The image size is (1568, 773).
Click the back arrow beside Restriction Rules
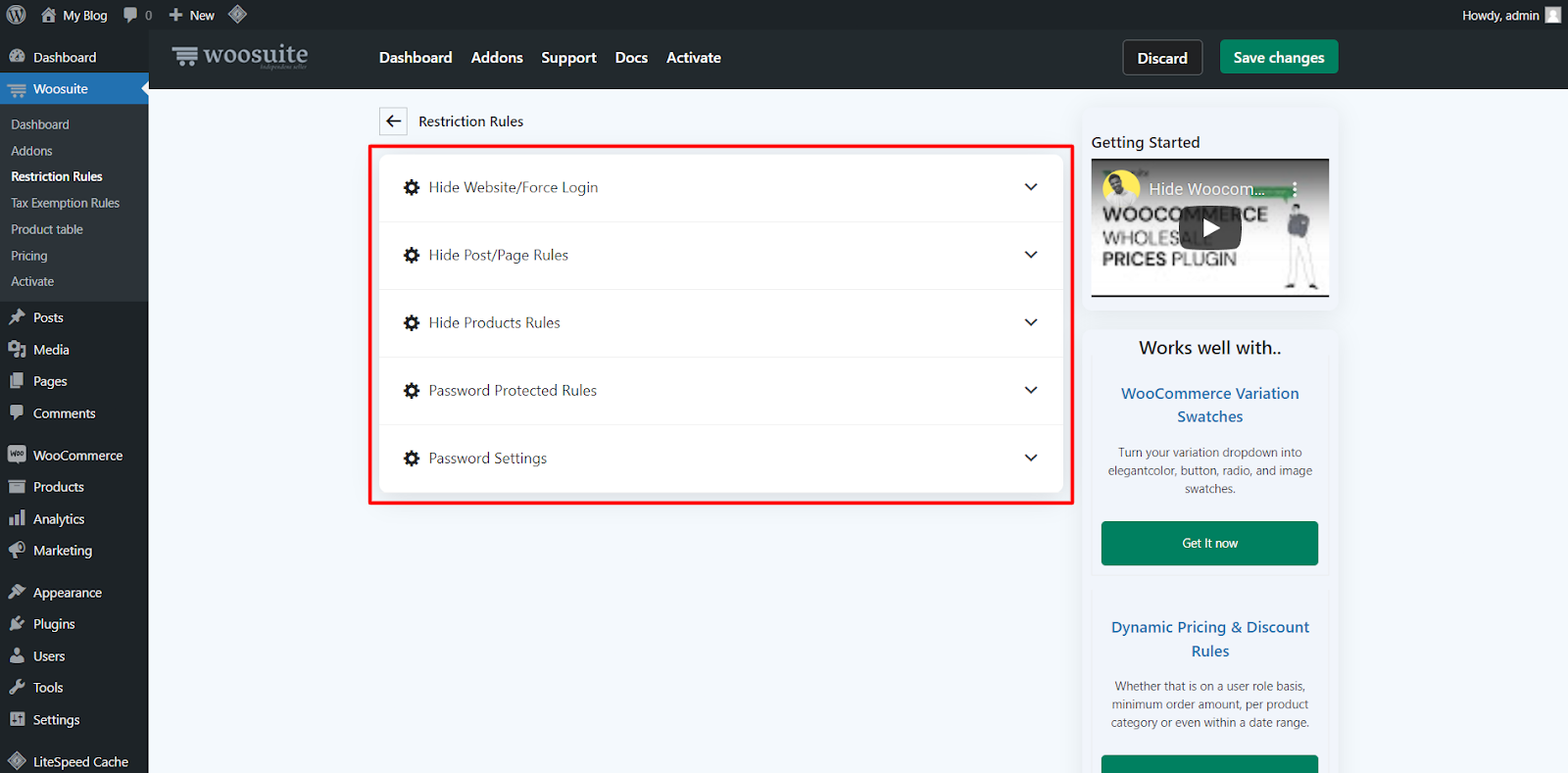pyautogui.click(x=394, y=121)
